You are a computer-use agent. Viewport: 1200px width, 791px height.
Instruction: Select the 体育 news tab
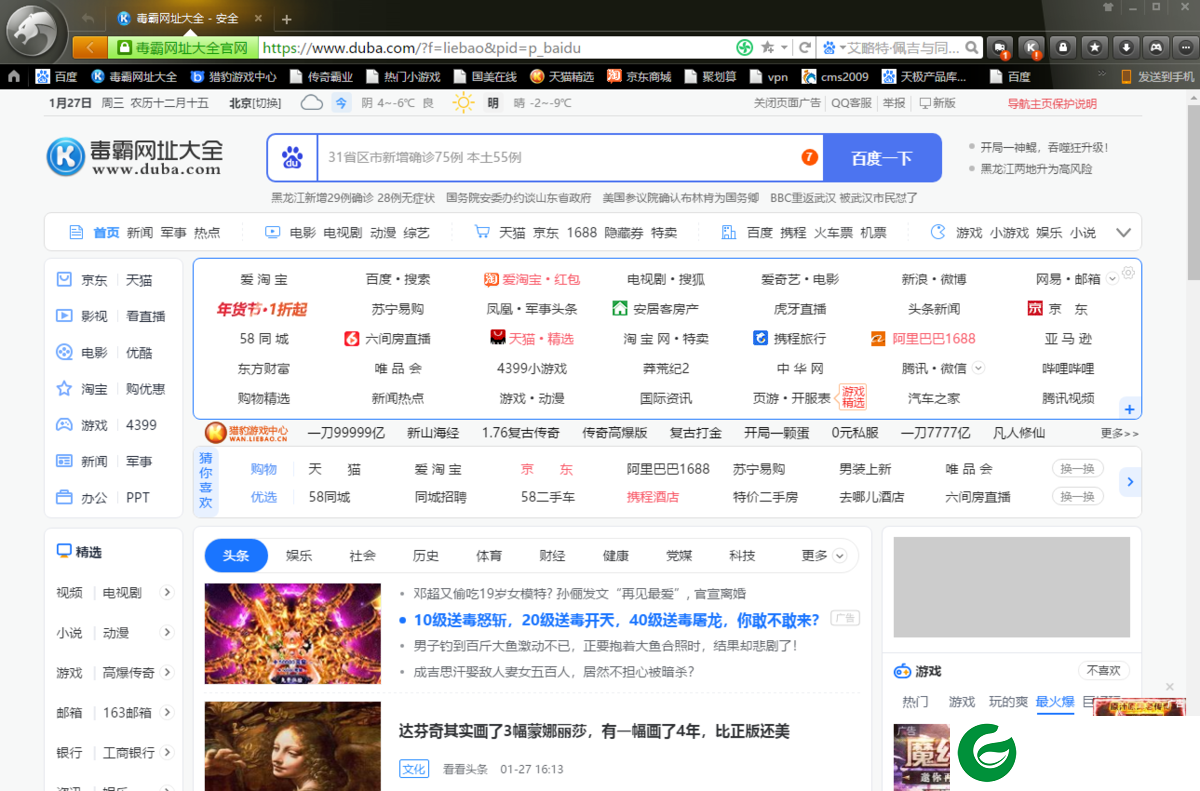pyautogui.click(x=489, y=556)
